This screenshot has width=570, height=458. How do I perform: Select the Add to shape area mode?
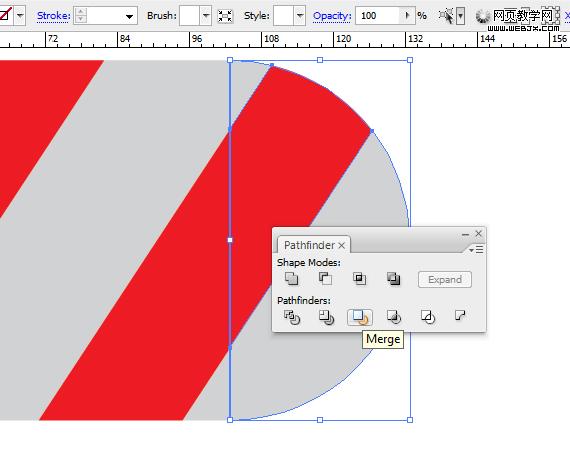(292, 279)
